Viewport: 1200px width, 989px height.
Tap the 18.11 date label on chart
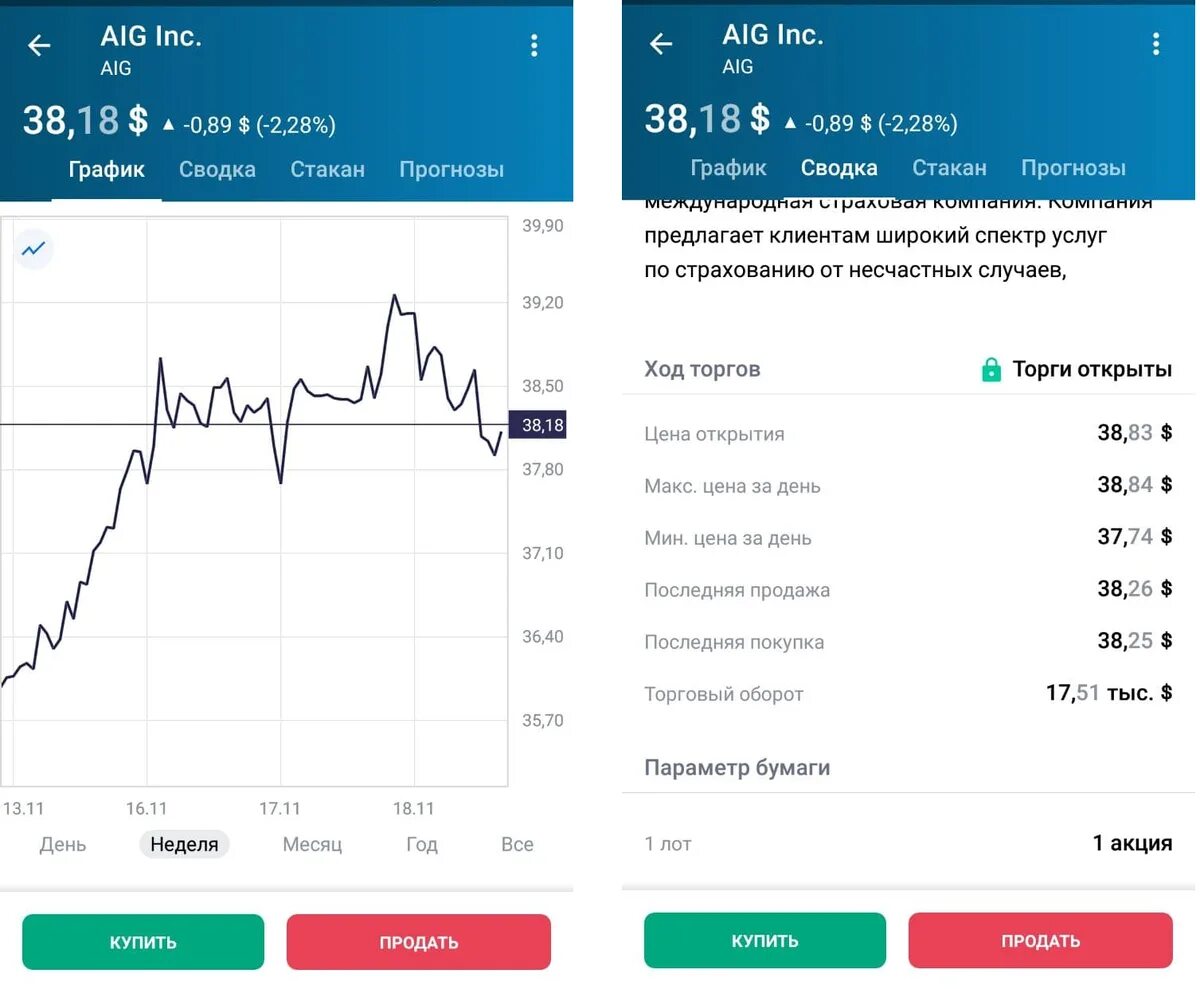[x=413, y=808]
